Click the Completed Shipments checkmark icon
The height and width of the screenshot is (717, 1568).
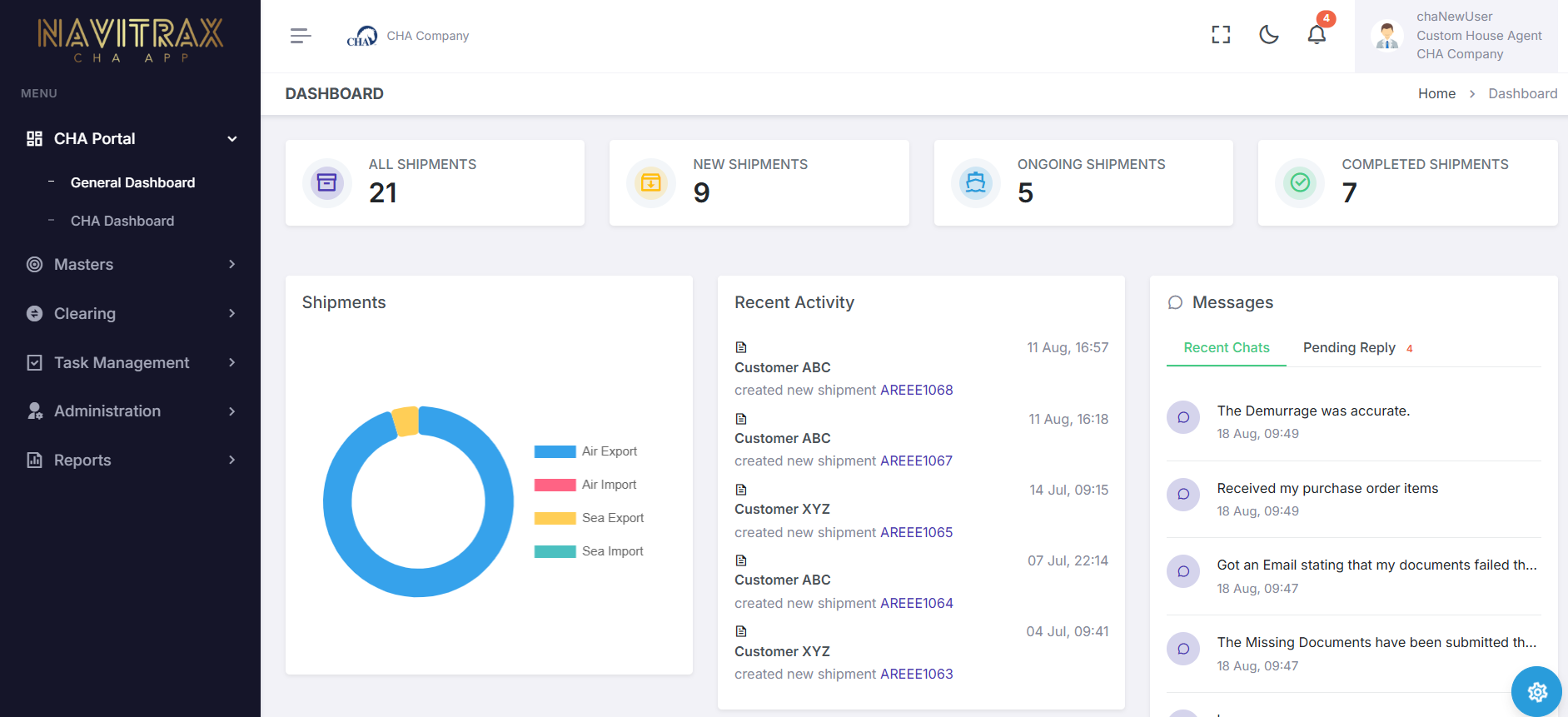click(x=1300, y=182)
